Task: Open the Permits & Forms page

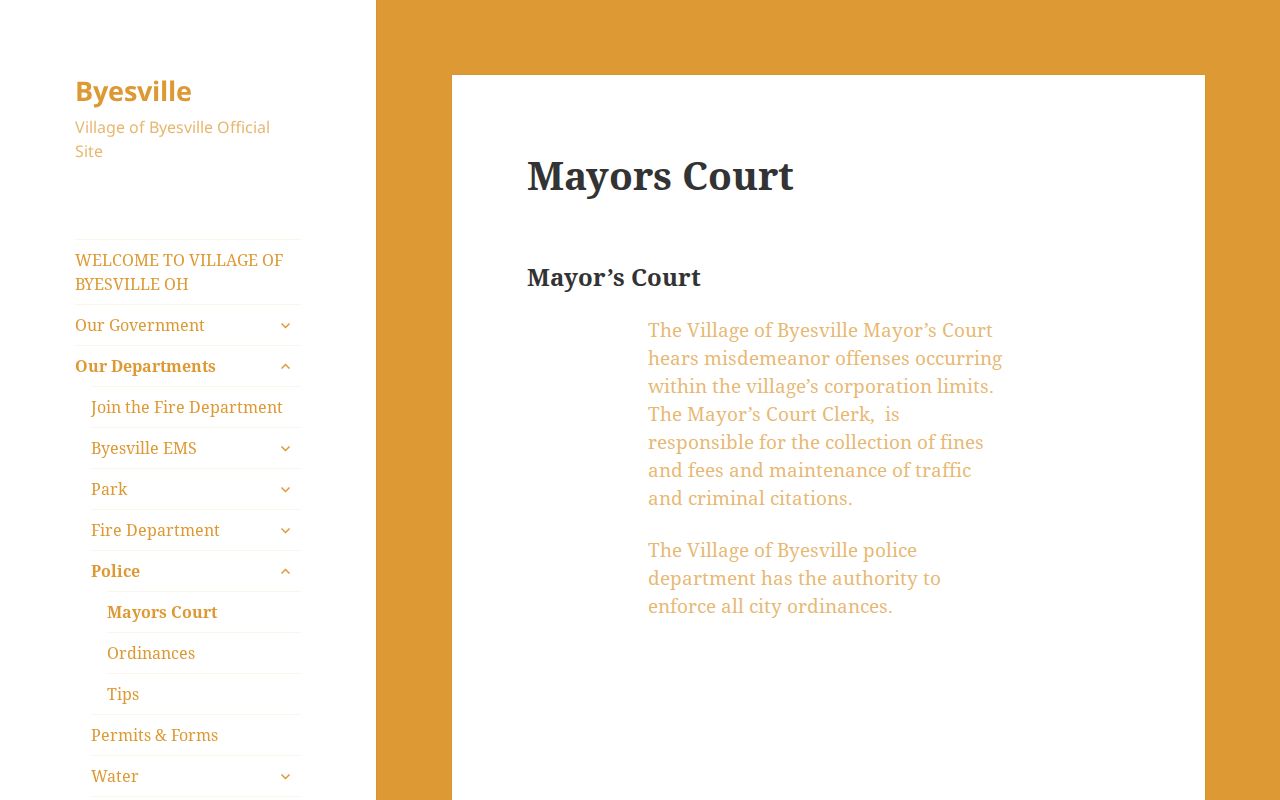Action: 154,735
